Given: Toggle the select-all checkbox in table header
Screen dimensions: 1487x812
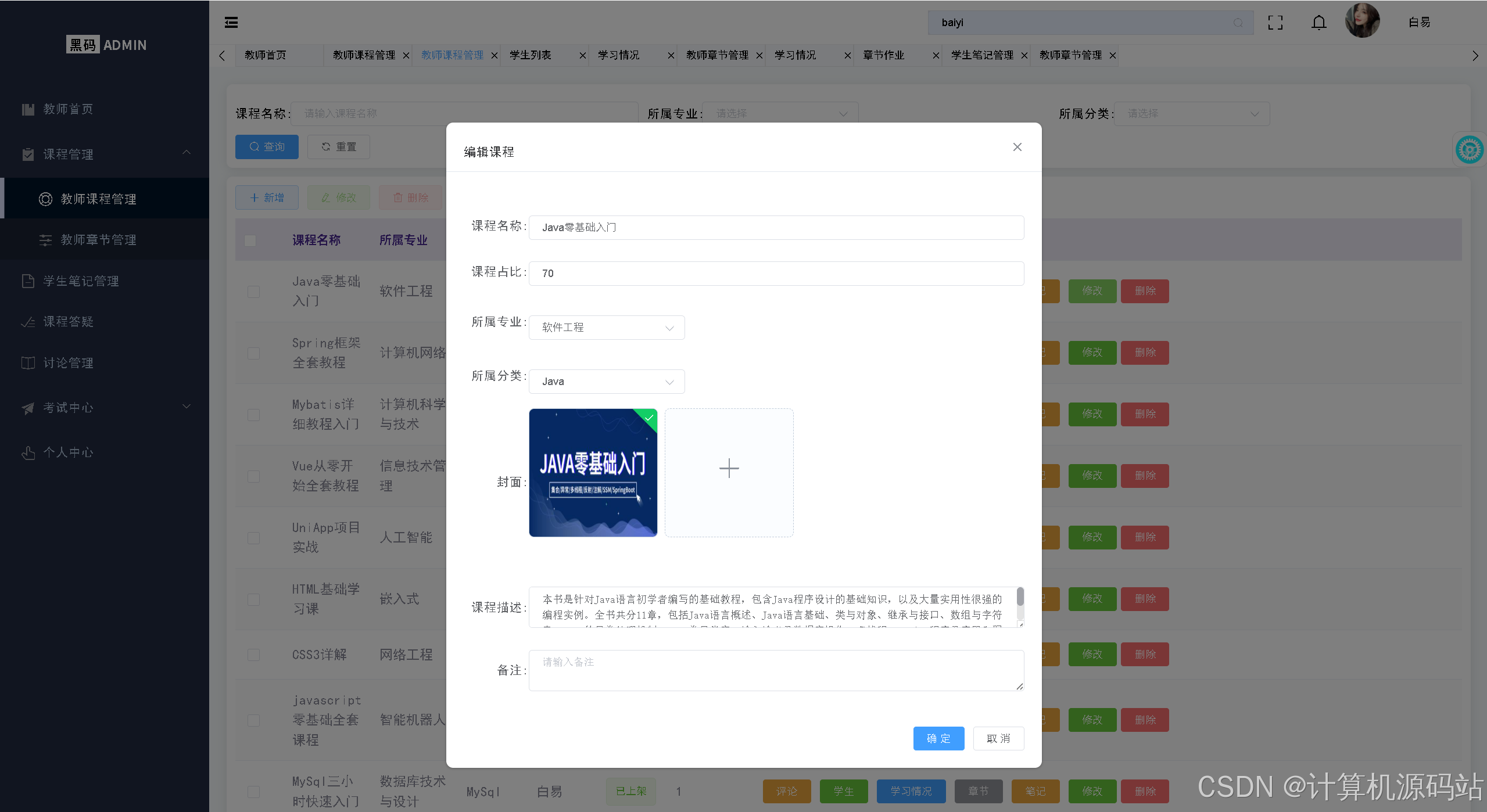Looking at the screenshot, I should 250,240.
